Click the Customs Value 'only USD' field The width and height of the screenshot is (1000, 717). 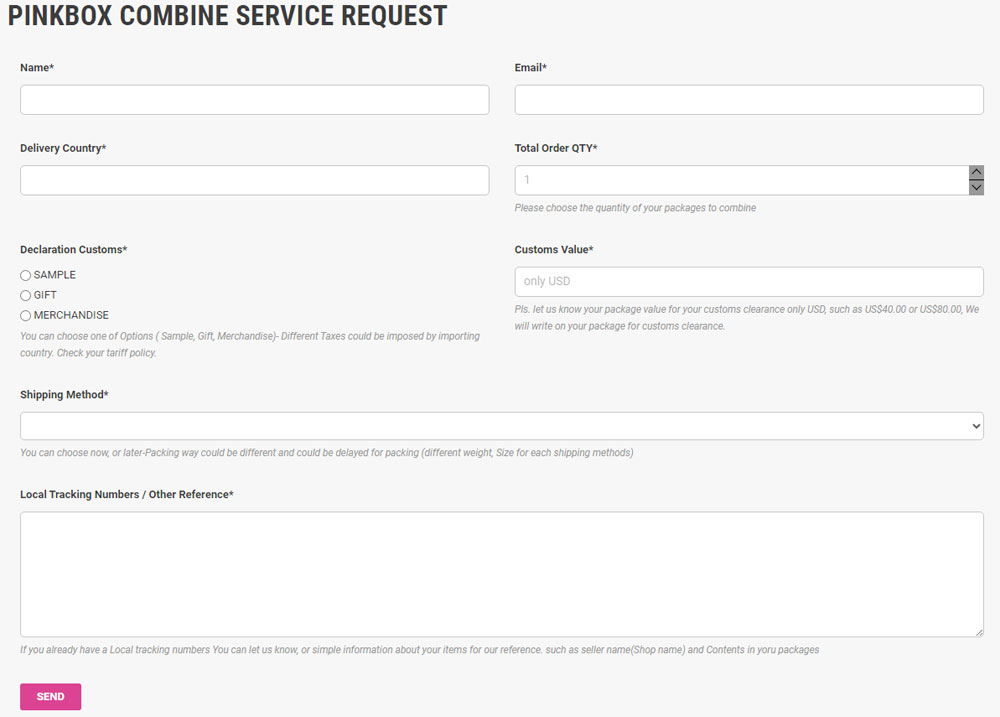(x=748, y=281)
